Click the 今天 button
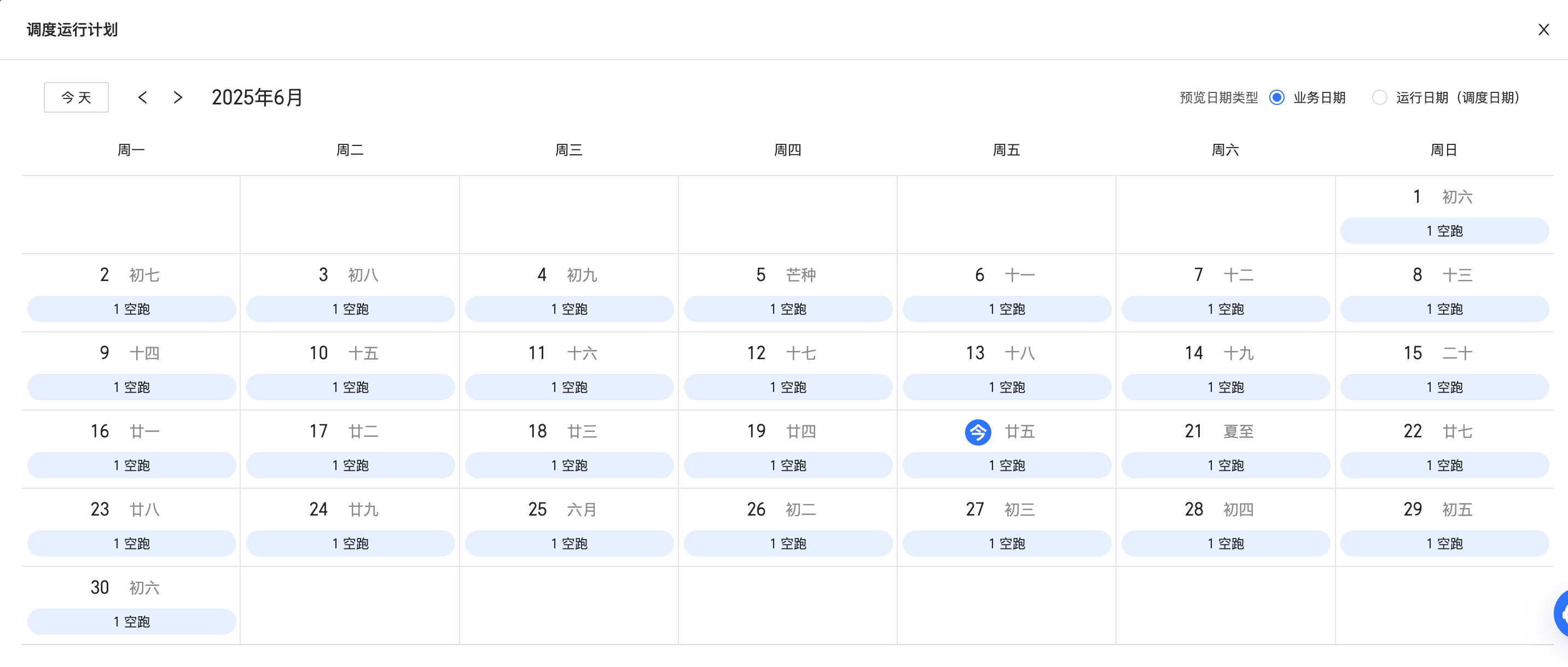The height and width of the screenshot is (667, 1568). pos(76,97)
